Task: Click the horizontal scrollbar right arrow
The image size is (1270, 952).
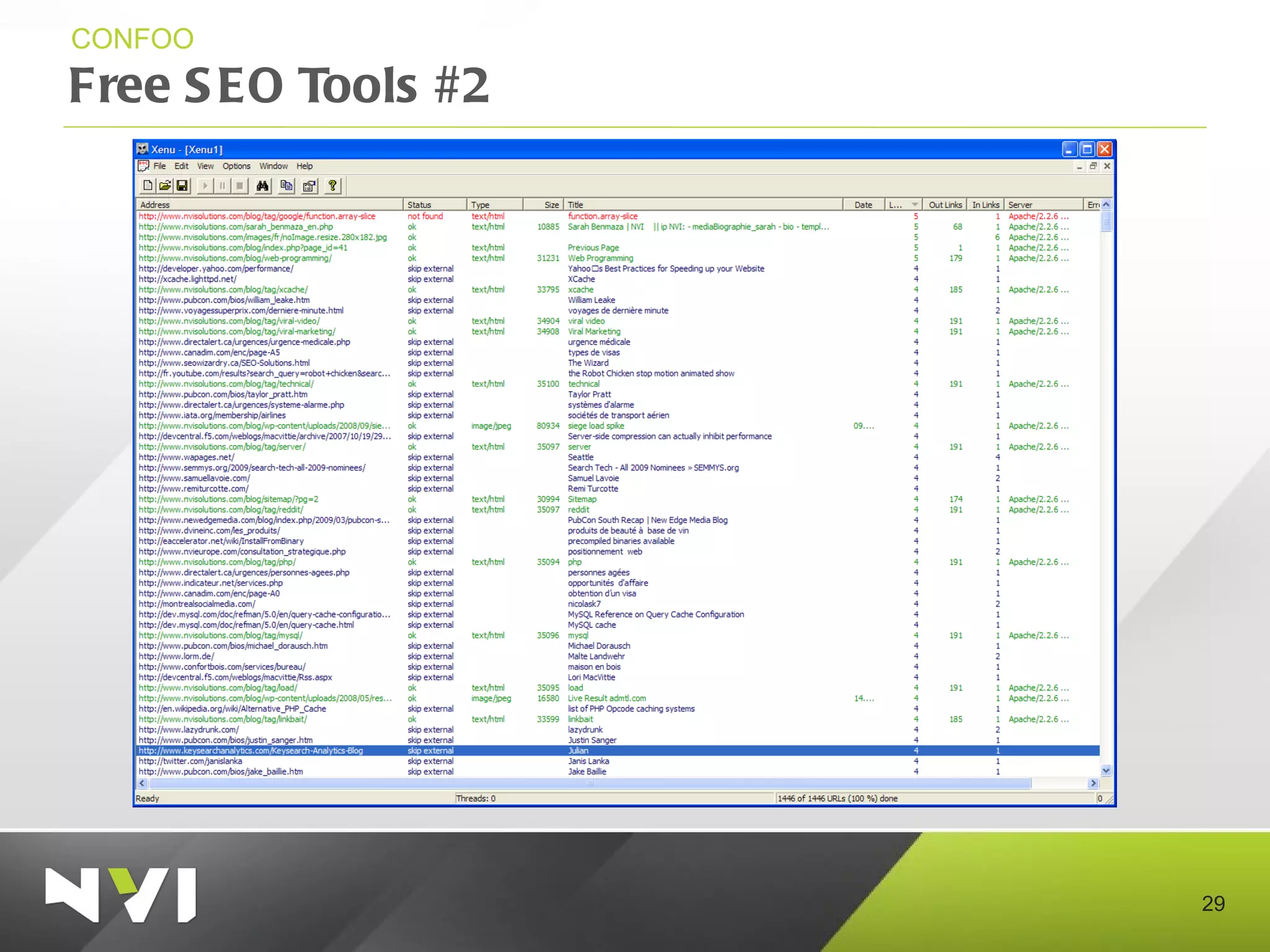Action: (x=1093, y=783)
